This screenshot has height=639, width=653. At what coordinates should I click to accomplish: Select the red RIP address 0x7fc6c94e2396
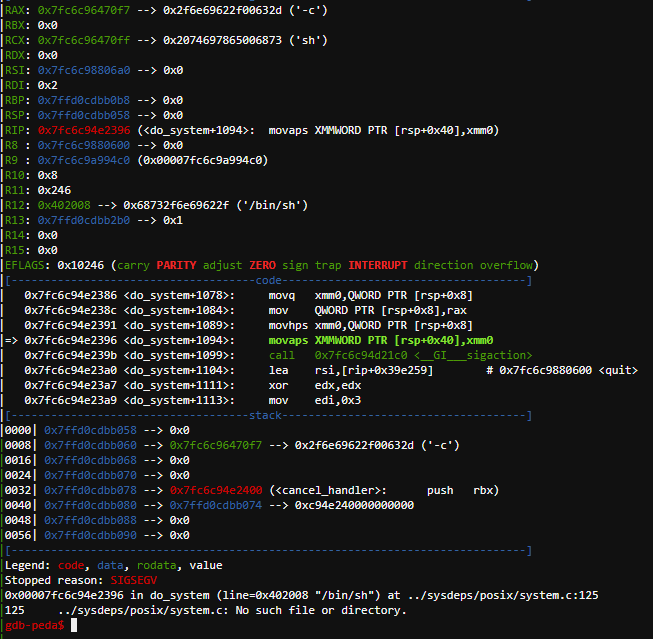[84, 130]
